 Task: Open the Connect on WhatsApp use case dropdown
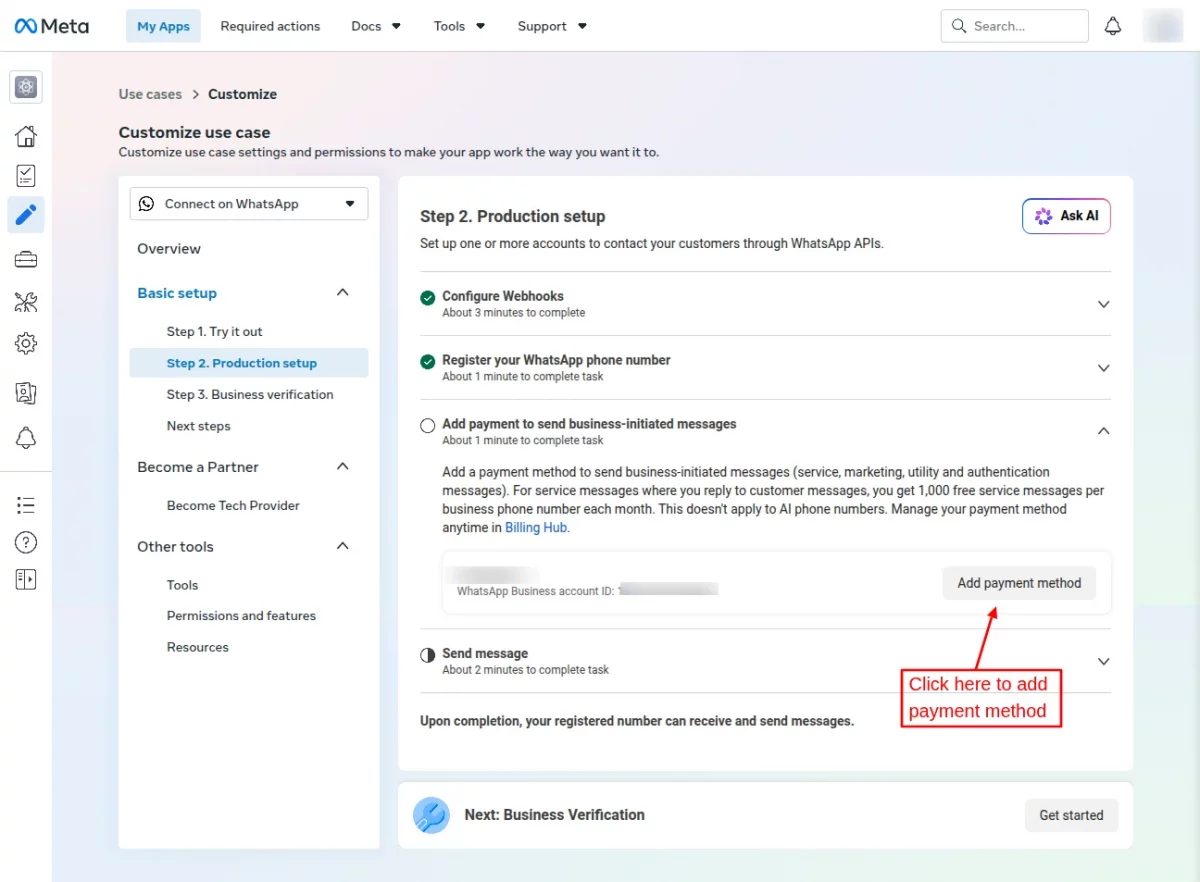click(x=249, y=204)
